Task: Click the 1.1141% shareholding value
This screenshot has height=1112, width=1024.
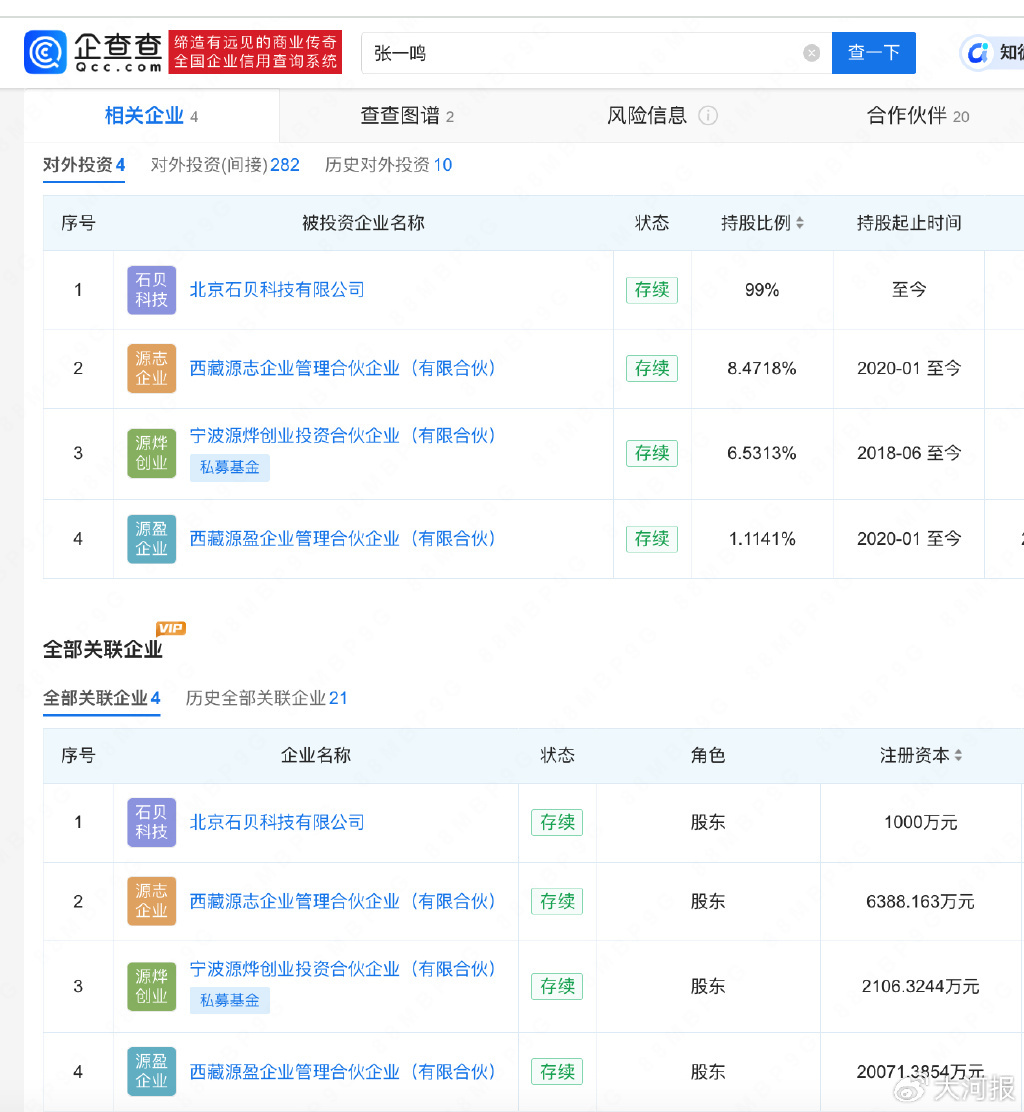Action: click(762, 539)
